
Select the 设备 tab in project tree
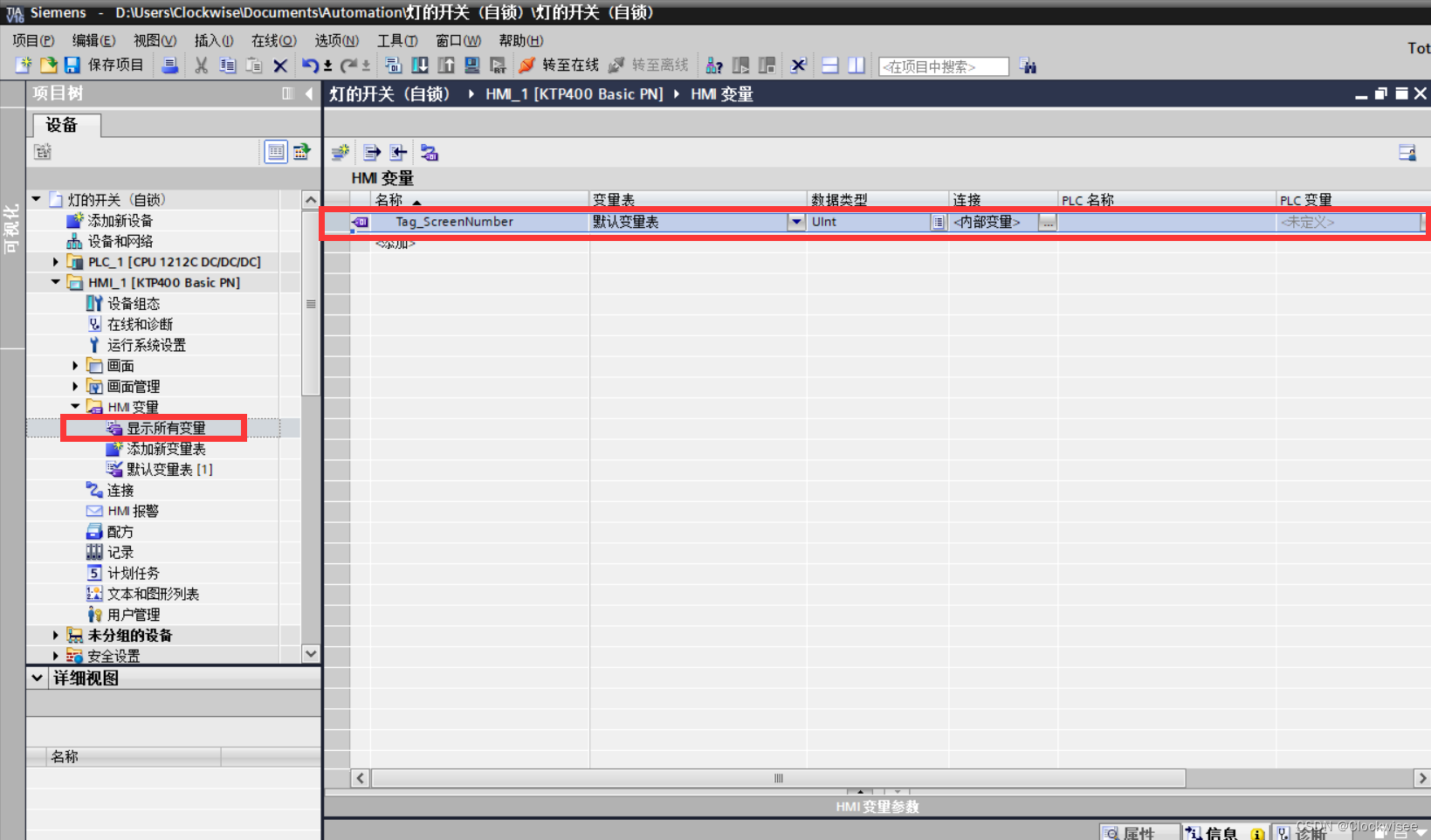tap(66, 125)
